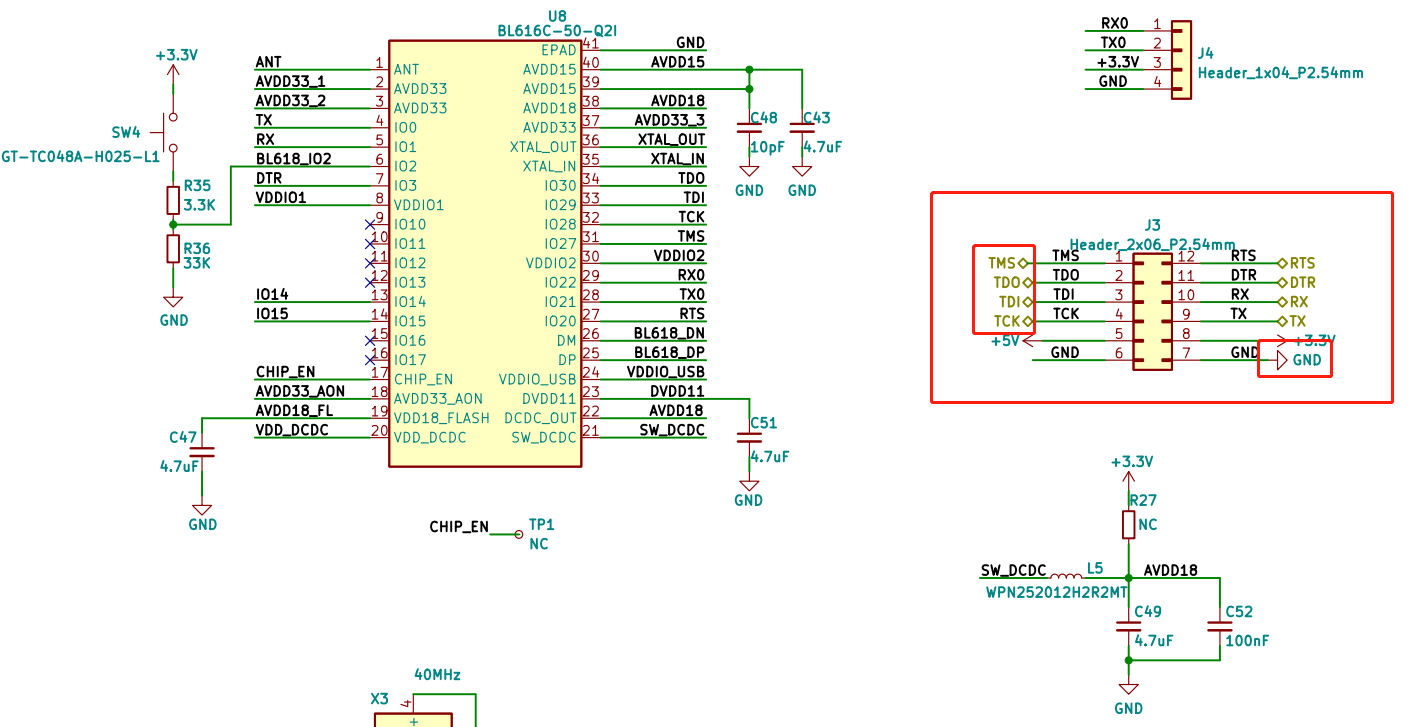
Task: Select the DTR hierarchical label right of J3
Action: coord(1298,283)
